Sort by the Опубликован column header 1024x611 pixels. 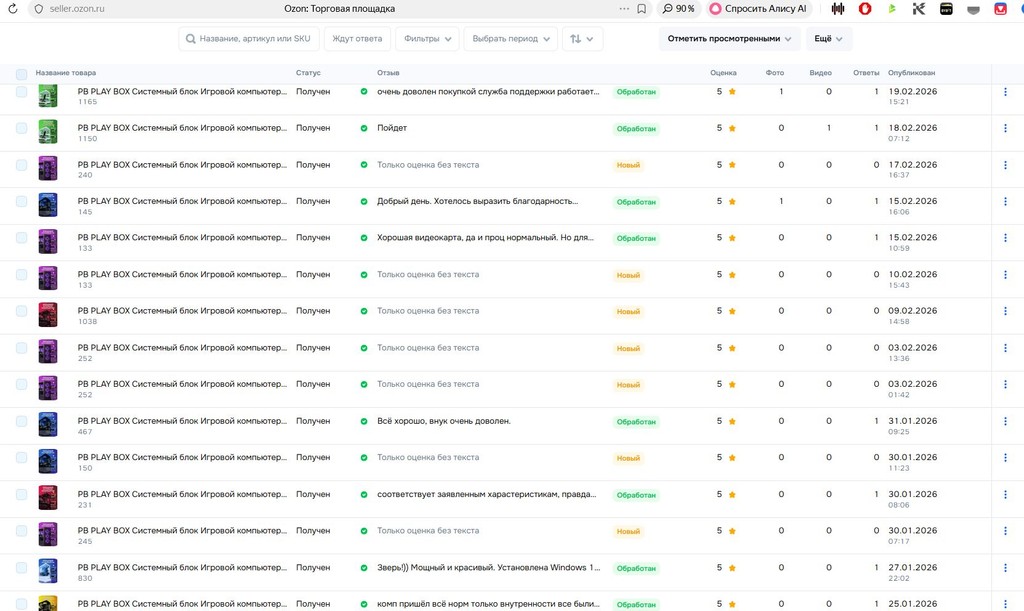[x=911, y=73]
